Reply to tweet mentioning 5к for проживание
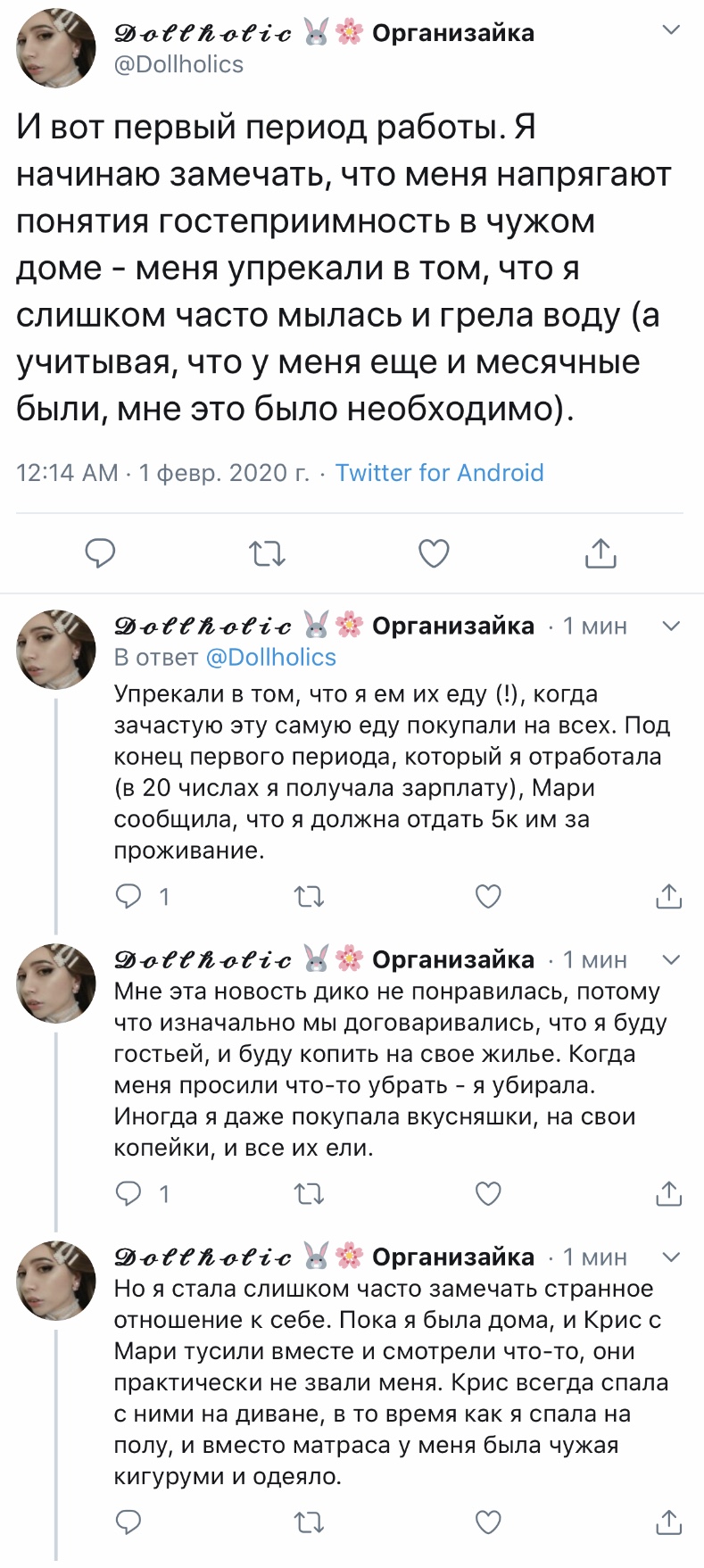 pos(129,896)
